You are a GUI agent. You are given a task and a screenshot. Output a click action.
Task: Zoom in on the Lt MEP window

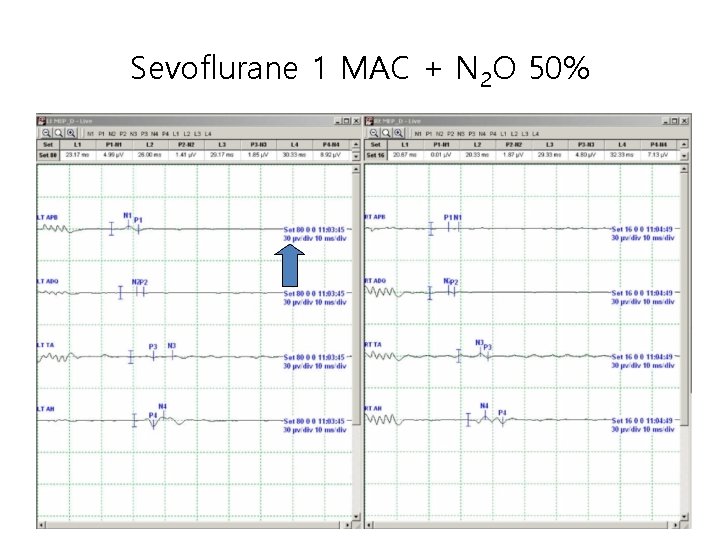71,133
